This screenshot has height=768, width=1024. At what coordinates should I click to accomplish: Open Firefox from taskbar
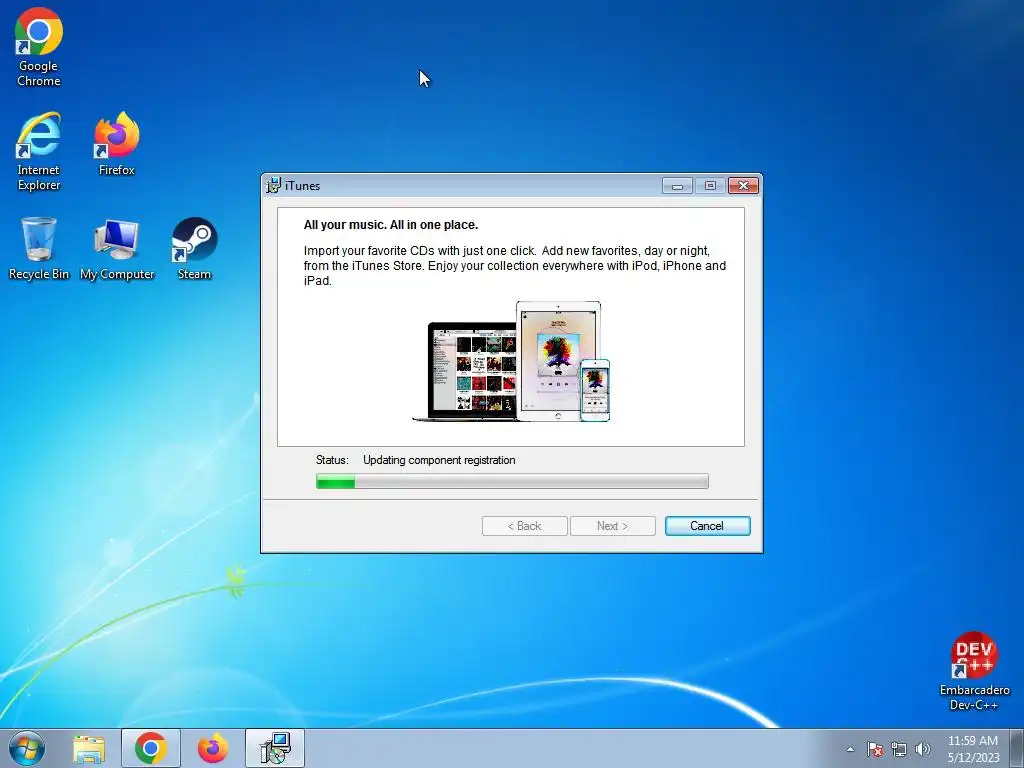[x=213, y=748]
